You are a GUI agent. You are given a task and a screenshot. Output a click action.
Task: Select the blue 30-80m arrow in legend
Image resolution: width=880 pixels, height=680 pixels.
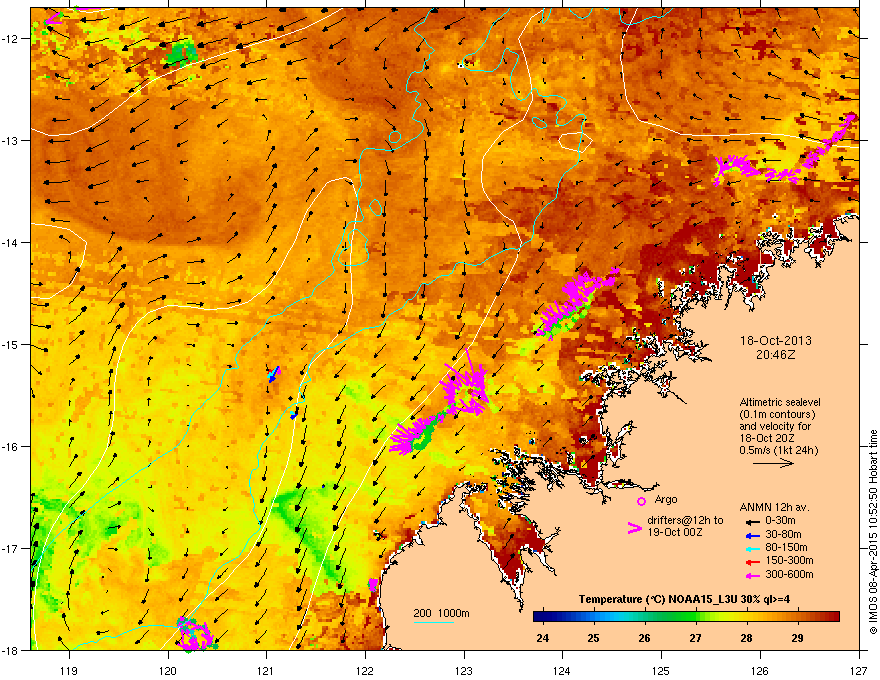coord(754,535)
